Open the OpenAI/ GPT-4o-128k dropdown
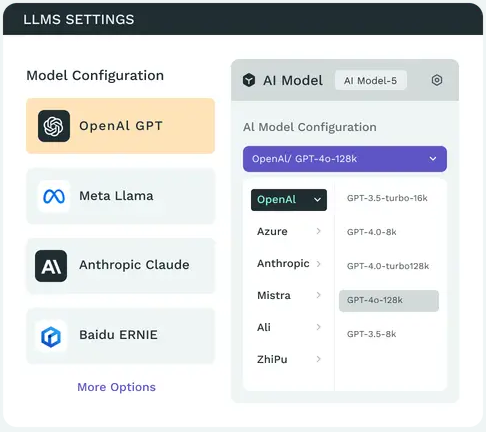 (345, 159)
